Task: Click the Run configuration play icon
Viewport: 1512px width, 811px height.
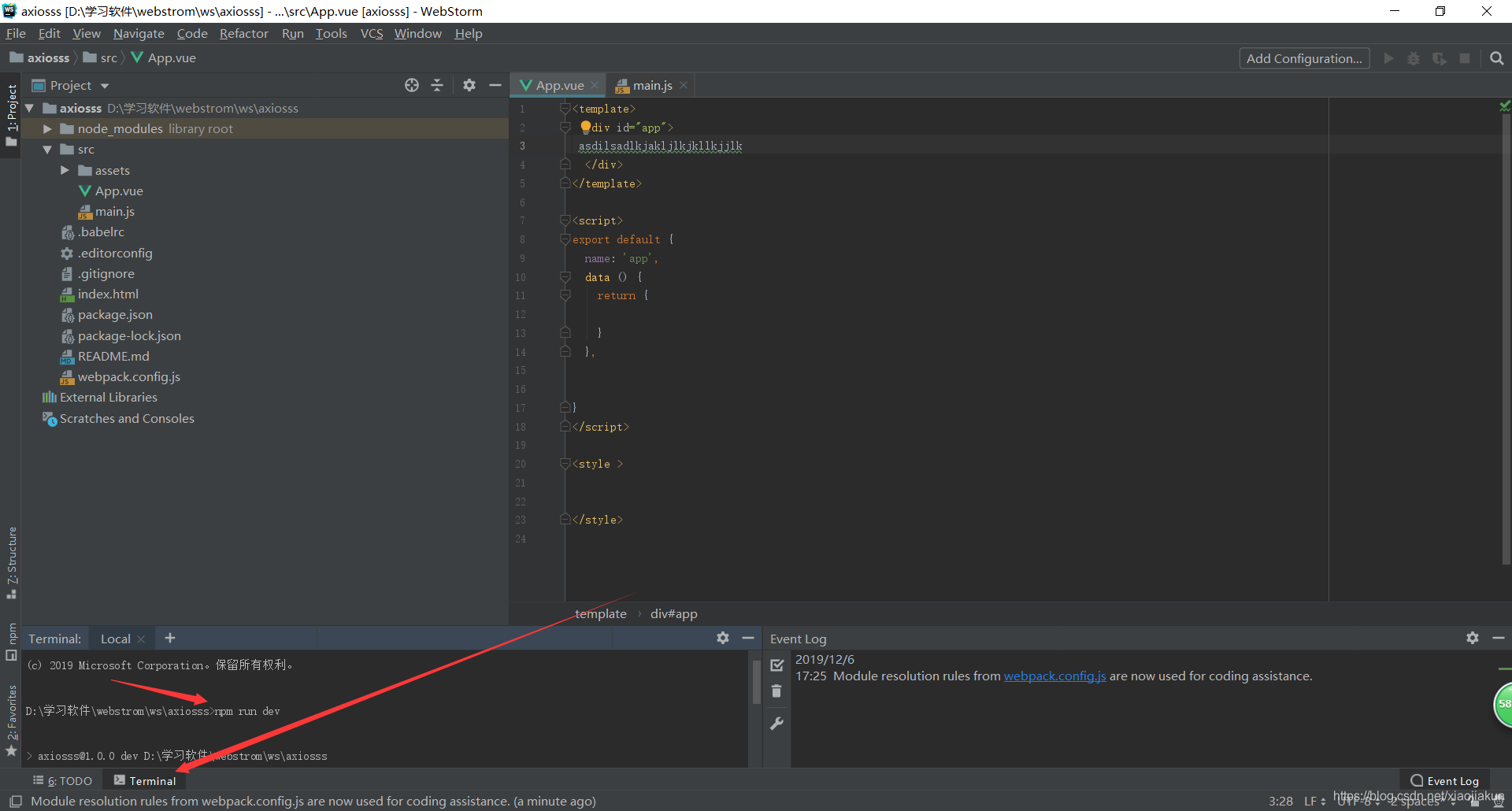Action: pyautogui.click(x=1388, y=58)
